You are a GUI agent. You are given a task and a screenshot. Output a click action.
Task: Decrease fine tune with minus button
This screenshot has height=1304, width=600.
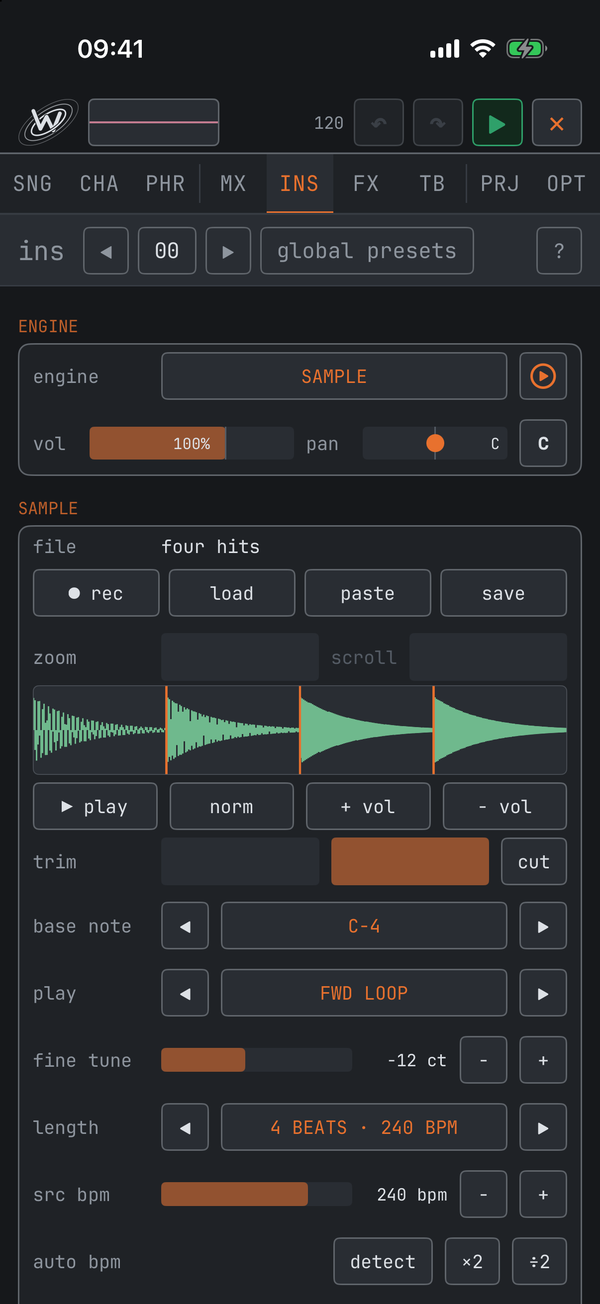click(484, 1060)
